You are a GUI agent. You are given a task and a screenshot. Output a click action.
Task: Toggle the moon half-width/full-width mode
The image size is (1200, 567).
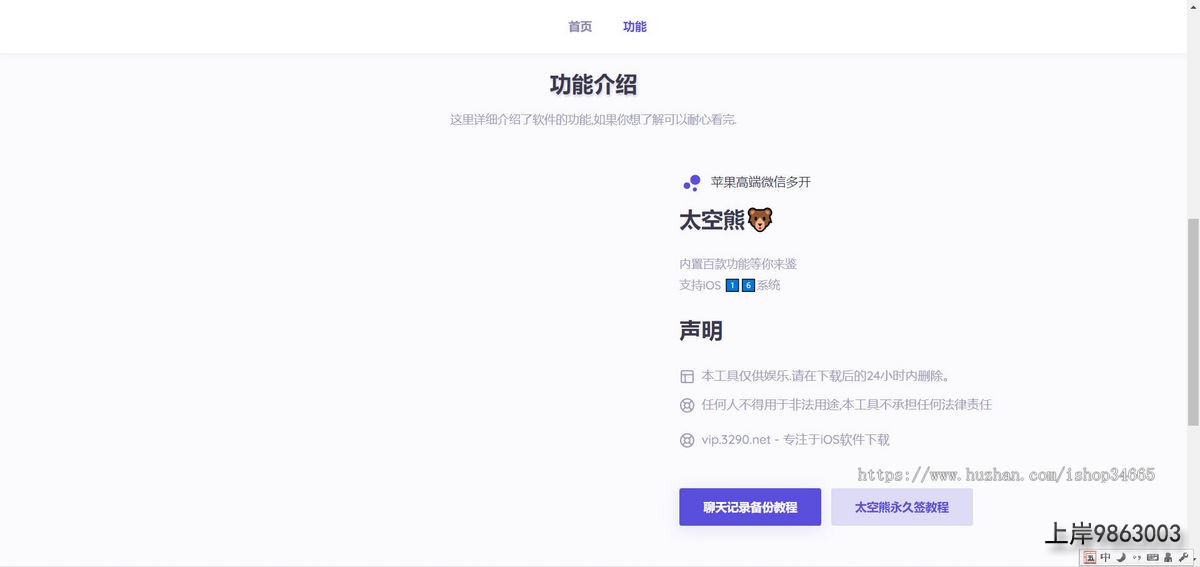pos(1121,557)
